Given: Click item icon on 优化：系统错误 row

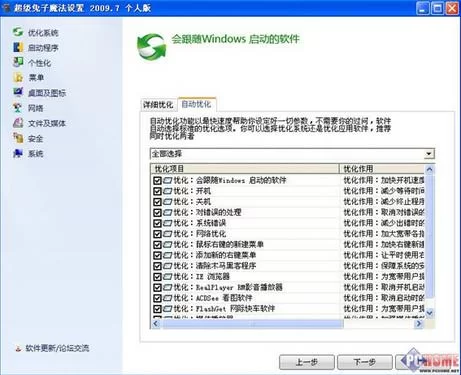Looking at the screenshot, I should click(x=167, y=223).
